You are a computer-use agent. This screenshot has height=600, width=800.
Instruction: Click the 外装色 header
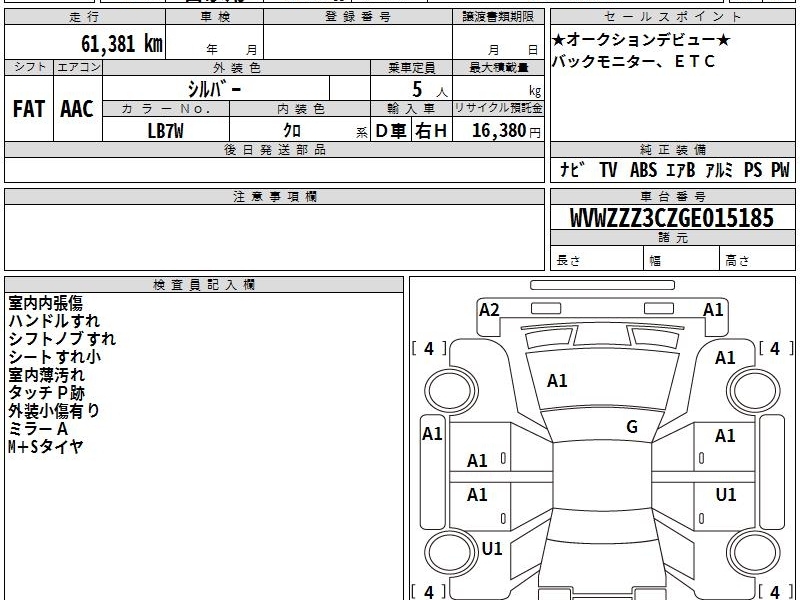[x=237, y=67]
